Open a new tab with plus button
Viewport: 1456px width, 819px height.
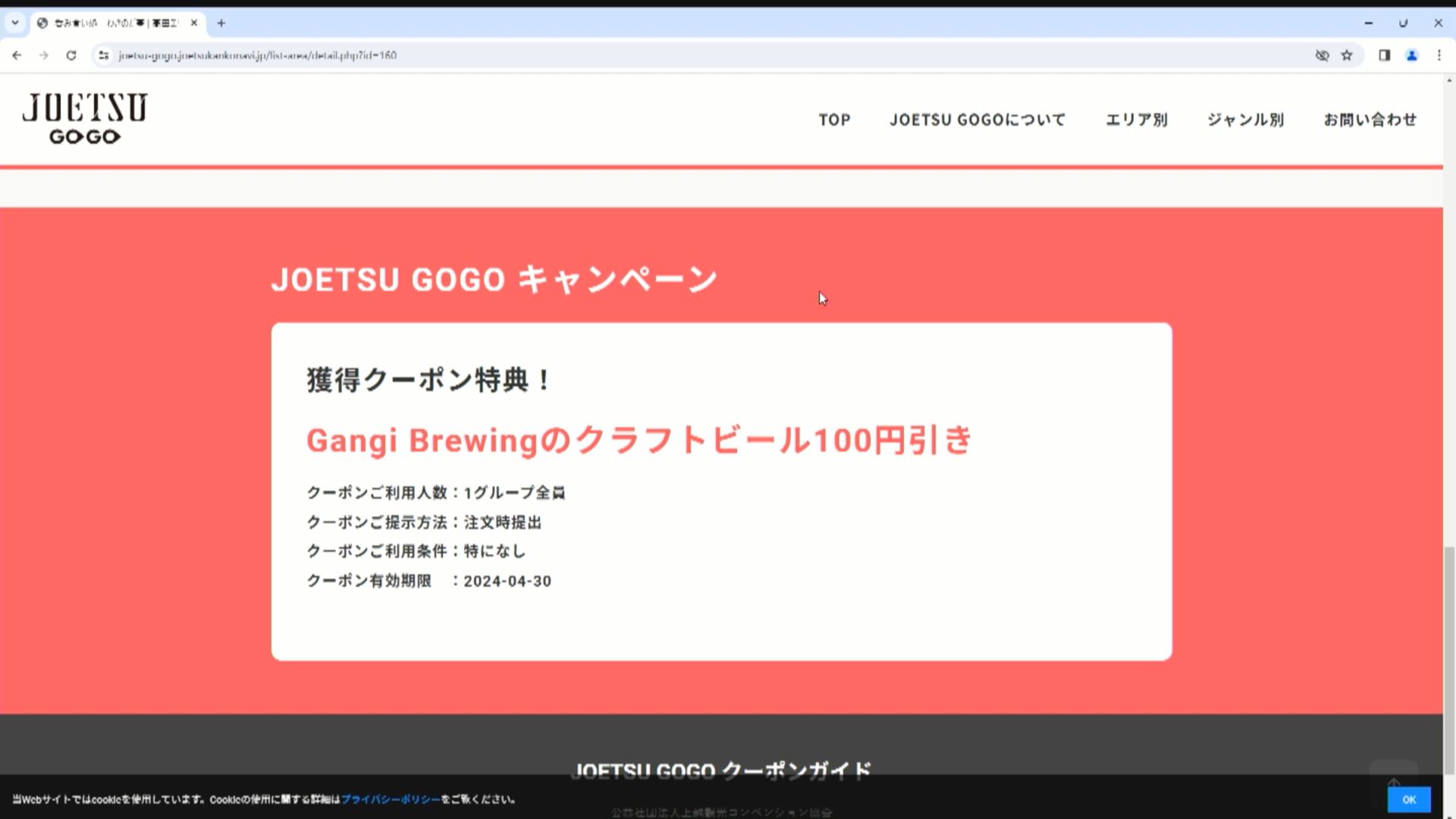pyautogui.click(x=221, y=23)
